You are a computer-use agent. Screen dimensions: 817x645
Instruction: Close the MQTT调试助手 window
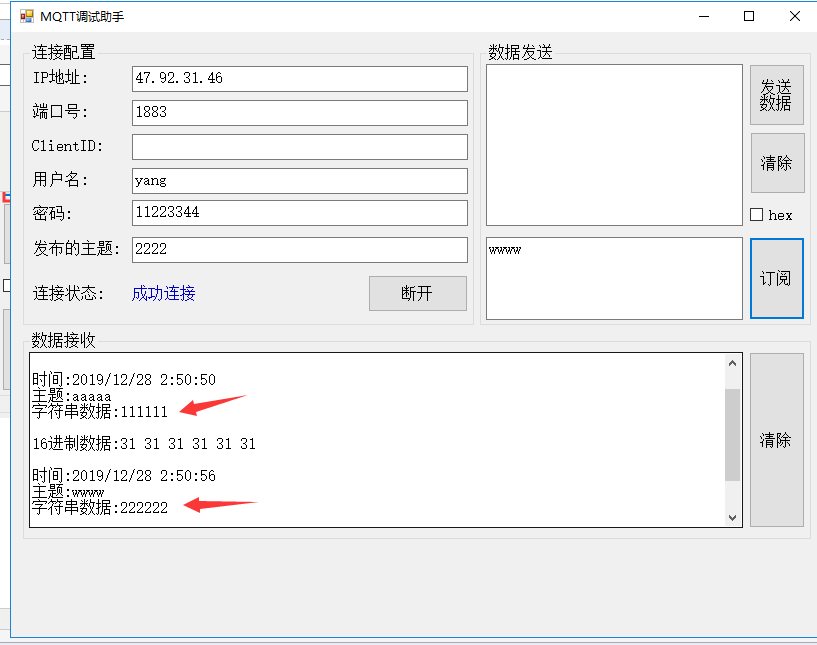coord(795,16)
